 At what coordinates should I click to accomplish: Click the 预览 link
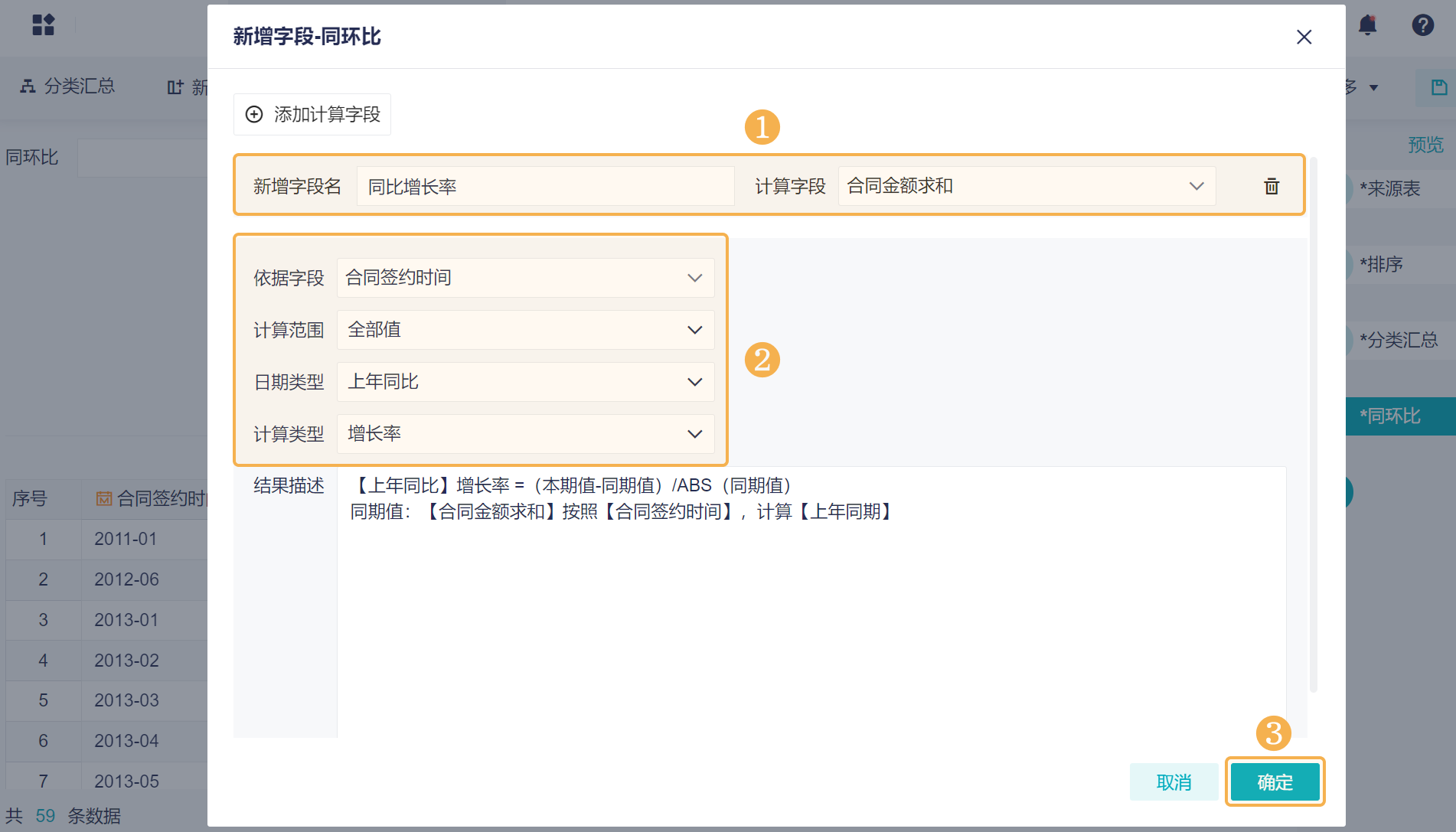pyautogui.click(x=1425, y=145)
